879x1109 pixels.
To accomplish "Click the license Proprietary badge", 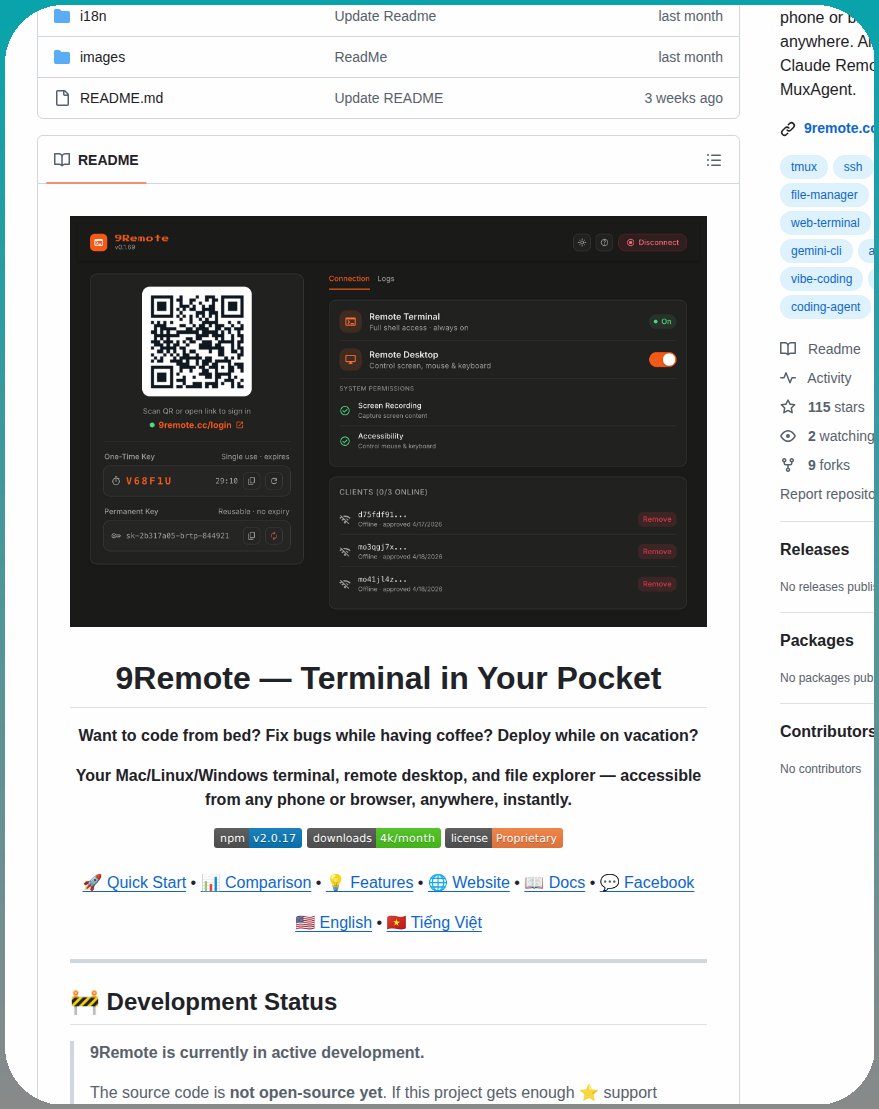I will pyautogui.click(x=503, y=838).
